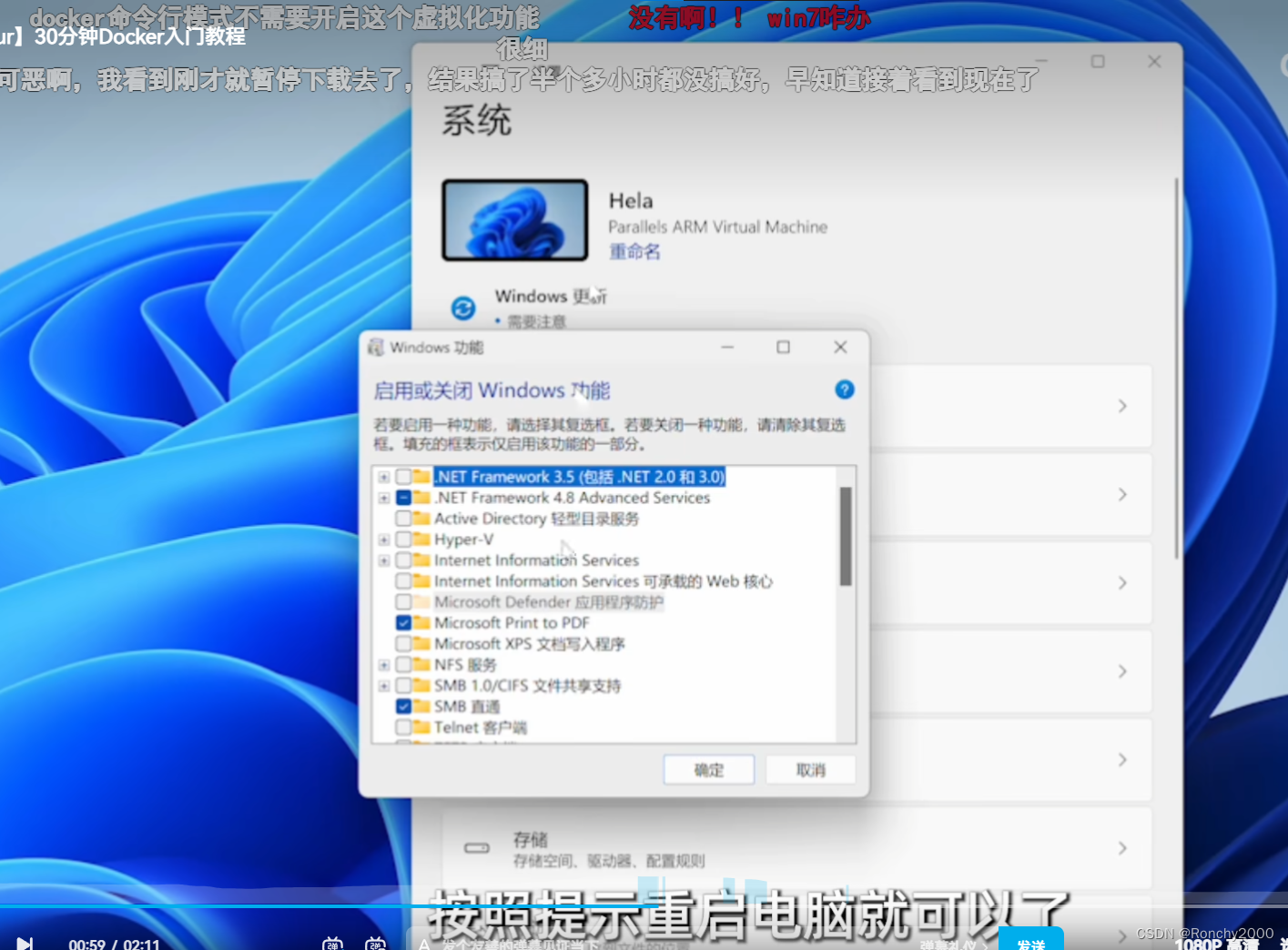The height and width of the screenshot is (950, 1288).
Task: Open the danmaku settings icon in player
Action: coord(375,944)
